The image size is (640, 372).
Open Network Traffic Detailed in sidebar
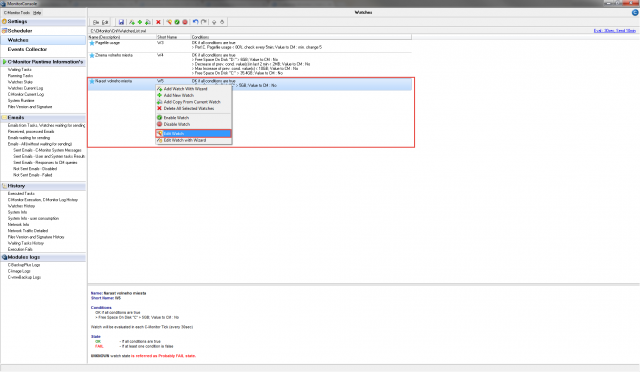point(28,231)
